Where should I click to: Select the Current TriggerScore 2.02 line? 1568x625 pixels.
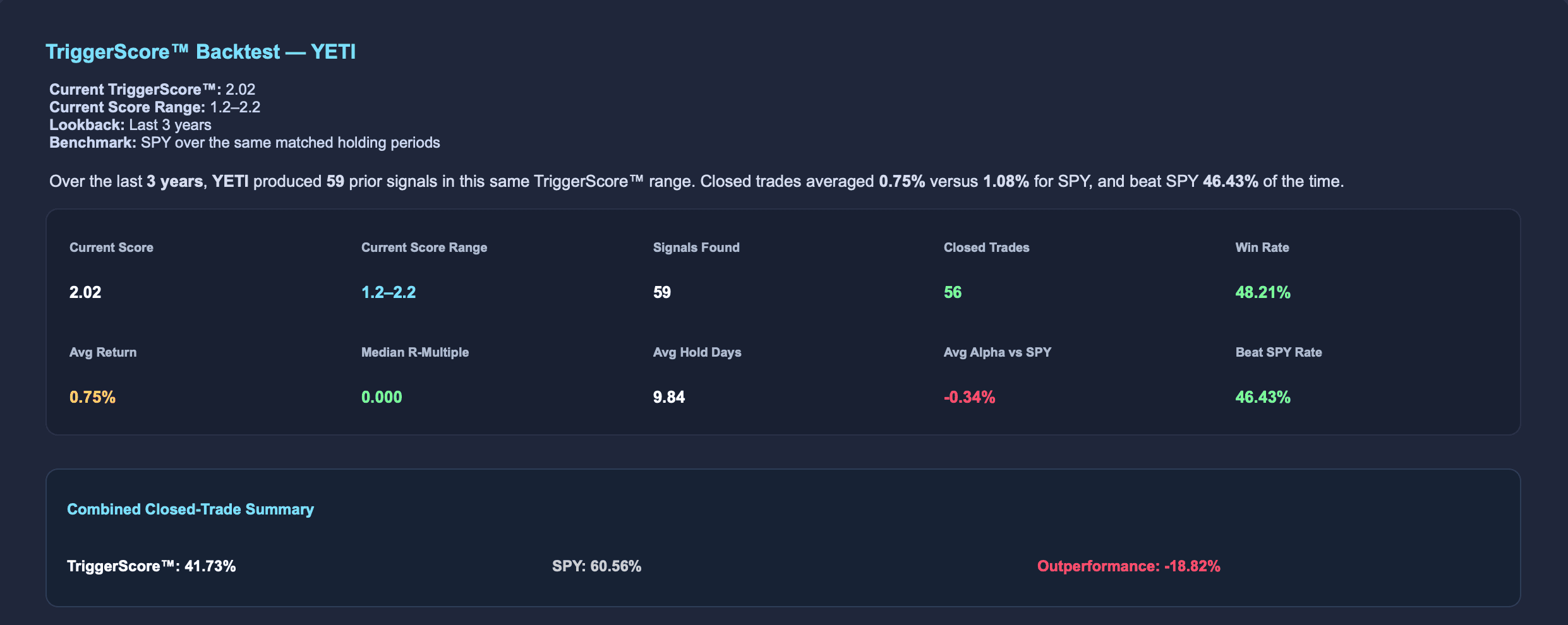point(152,90)
